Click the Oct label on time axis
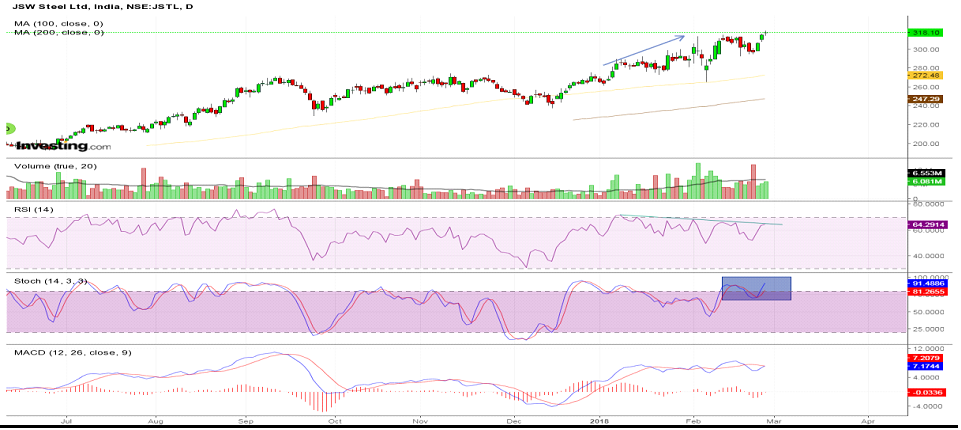The width and height of the screenshot is (961, 430). point(334,421)
